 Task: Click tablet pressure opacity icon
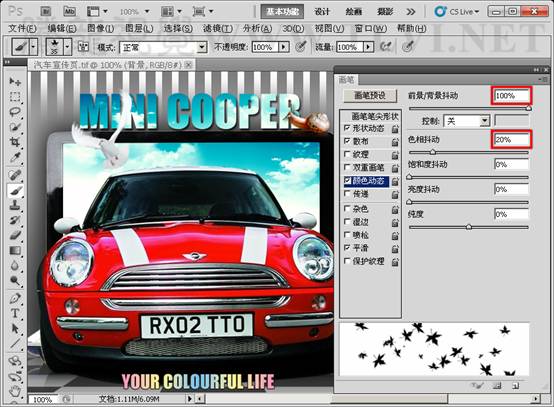[300, 47]
